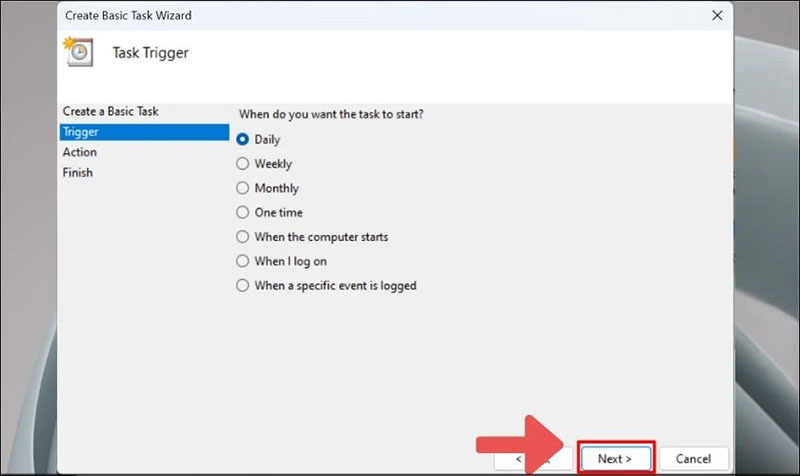Viewport: 800px width, 476px height.
Task: Select the When I log on option
Action: 242,261
